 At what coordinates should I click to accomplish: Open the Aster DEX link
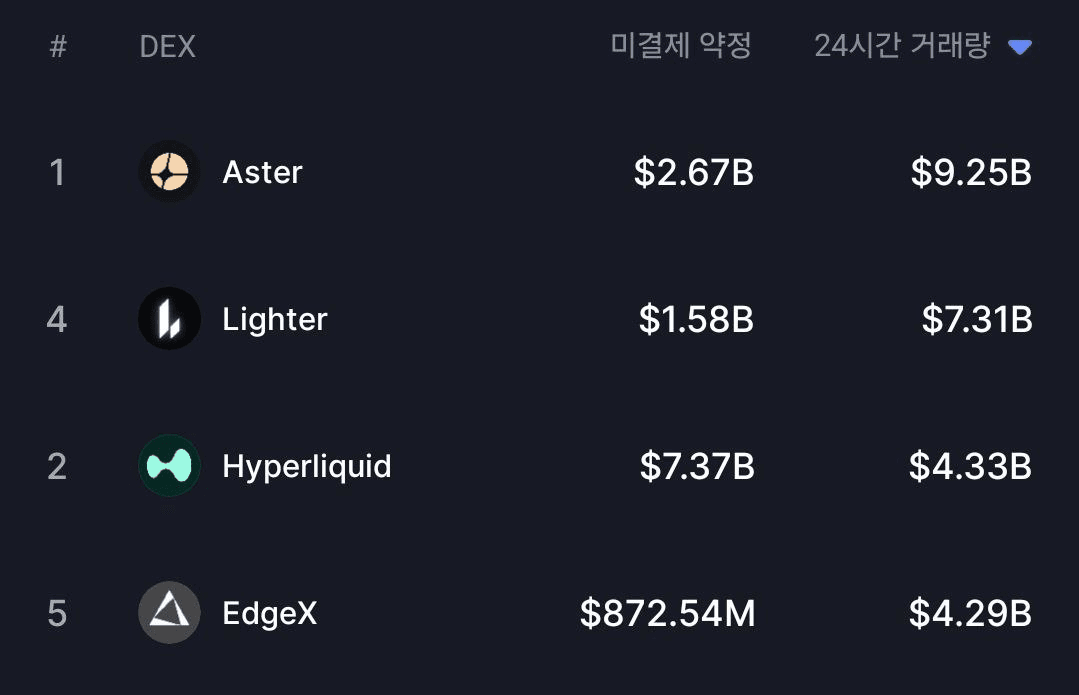point(262,172)
